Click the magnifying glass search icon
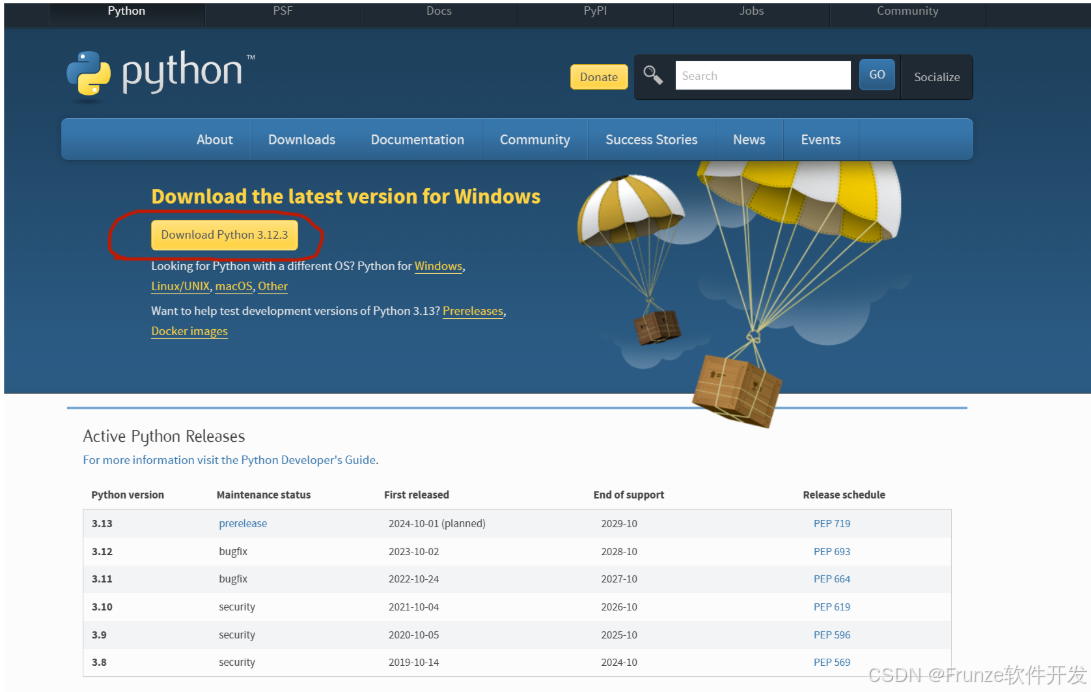Image resolution: width=1091 pixels, height=692 pixels. pos(653,75)
